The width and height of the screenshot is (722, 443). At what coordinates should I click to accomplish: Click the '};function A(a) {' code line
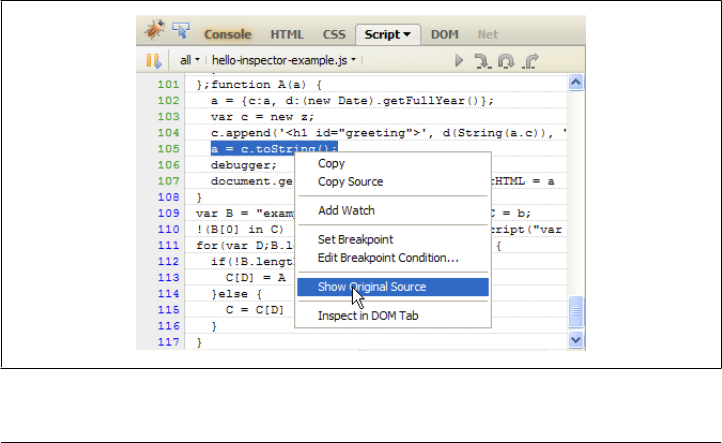point(259,85)
